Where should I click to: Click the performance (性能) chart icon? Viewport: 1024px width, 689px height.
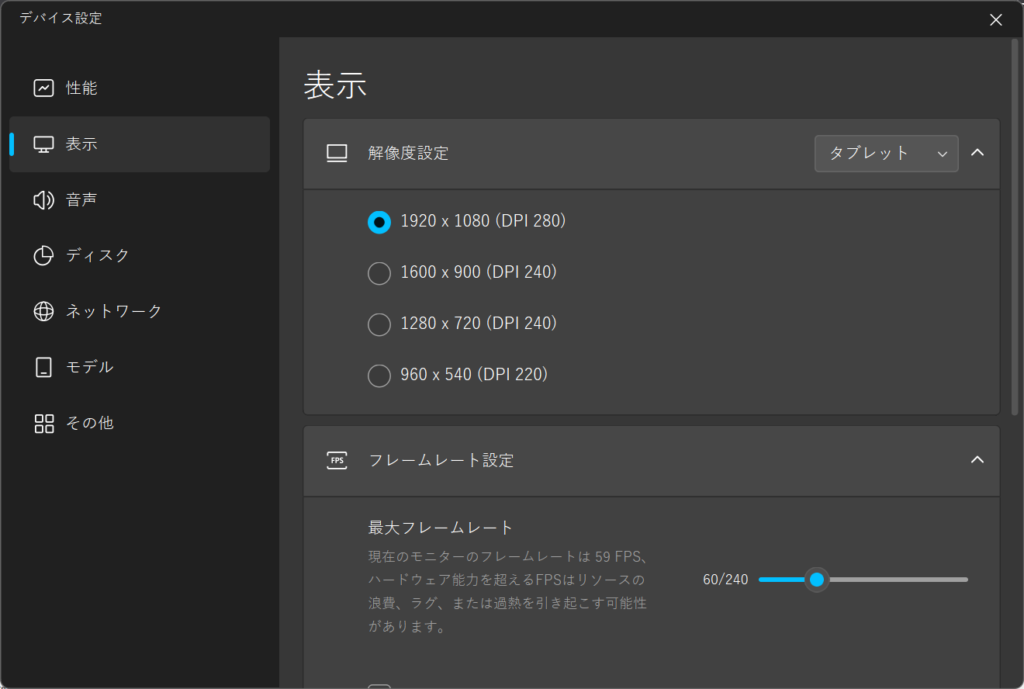point(43,88)
